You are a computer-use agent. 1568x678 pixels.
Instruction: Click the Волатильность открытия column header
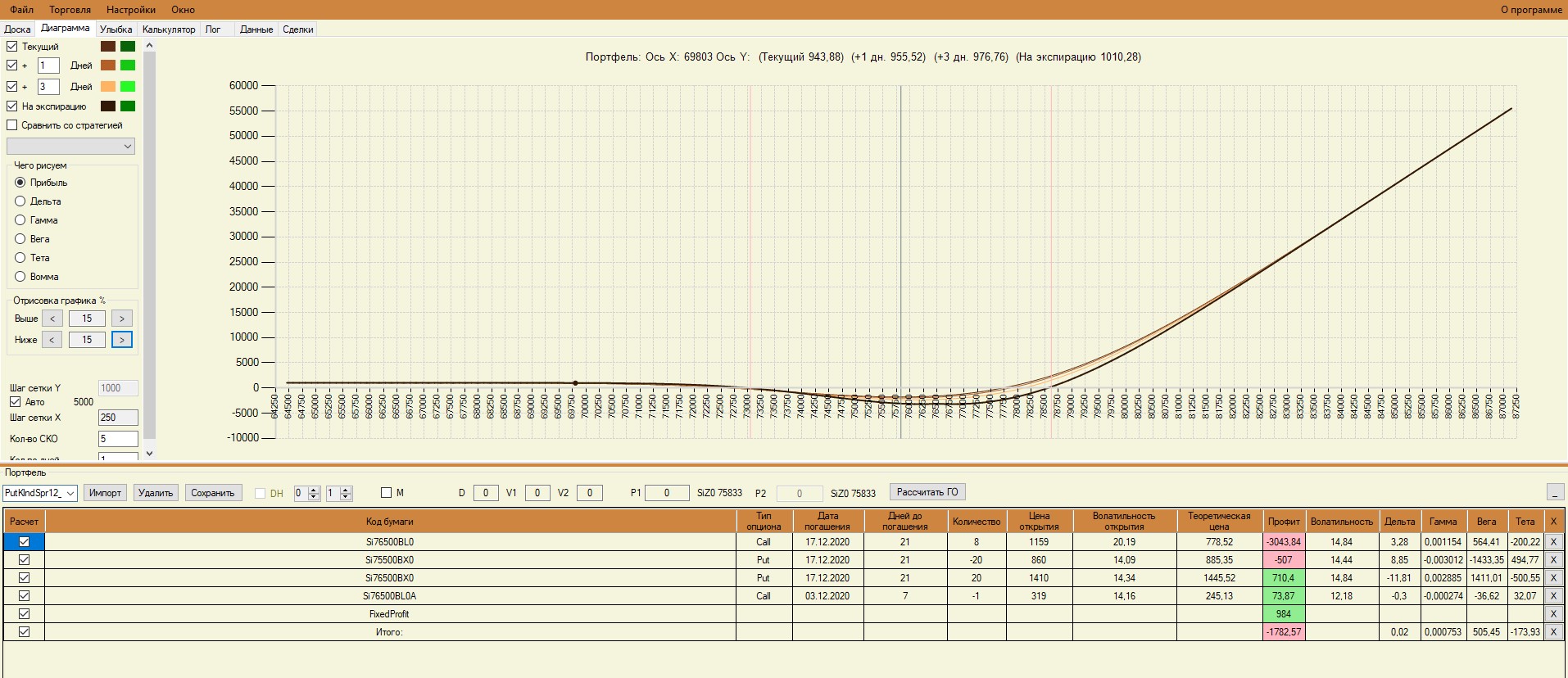point(1124,522)
